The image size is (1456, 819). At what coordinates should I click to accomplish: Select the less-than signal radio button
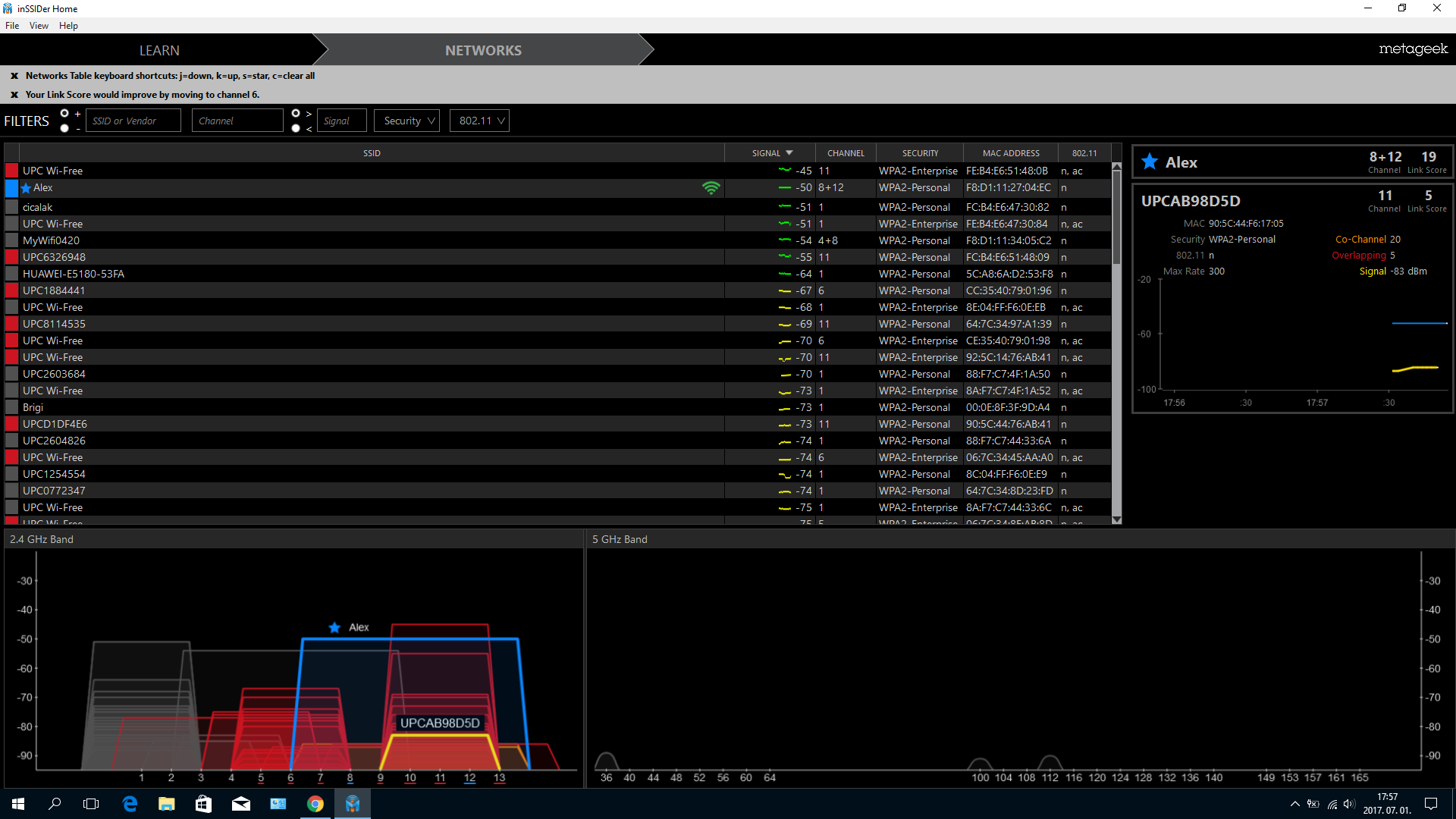pyautogui.click(x=296, y=128)
